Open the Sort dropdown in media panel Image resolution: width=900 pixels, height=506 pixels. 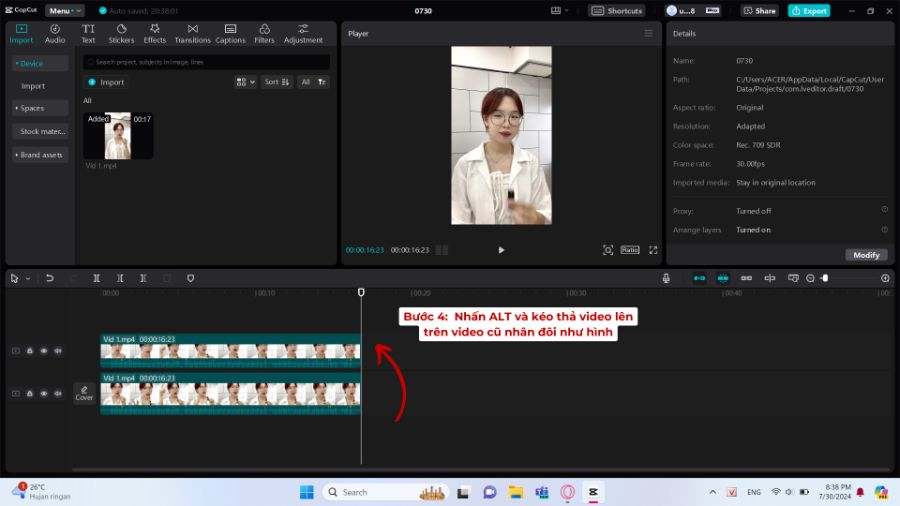[x=277, y=82]
